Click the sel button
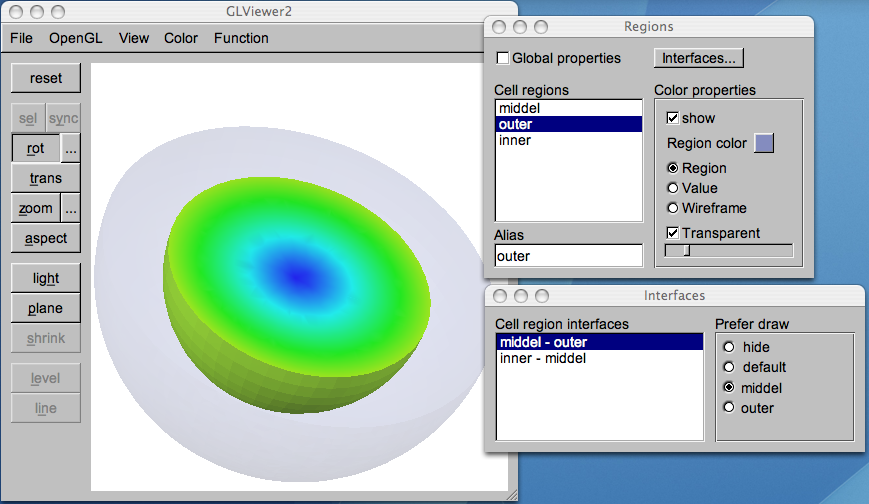 (28, 118)
